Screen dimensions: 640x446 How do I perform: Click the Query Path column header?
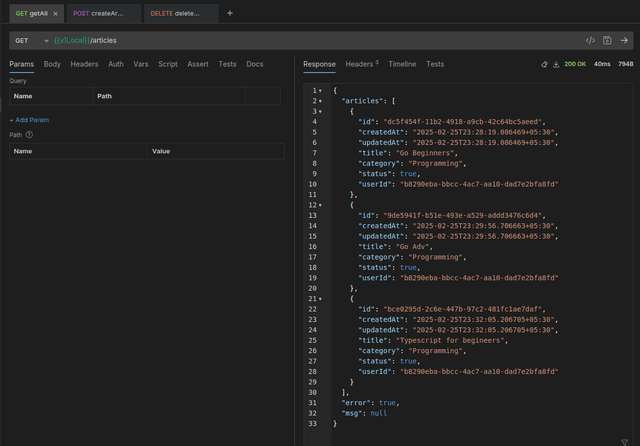click(x=169, y=96)
